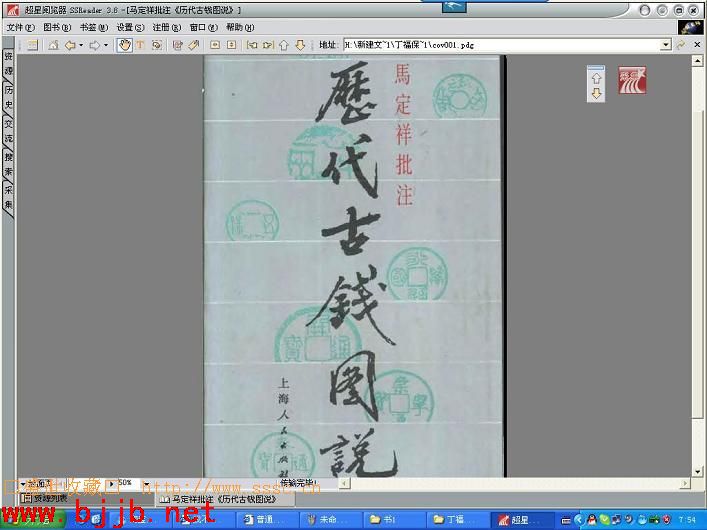
Task: Jump to the next section folder icon
Action: [x=268, y=45]
